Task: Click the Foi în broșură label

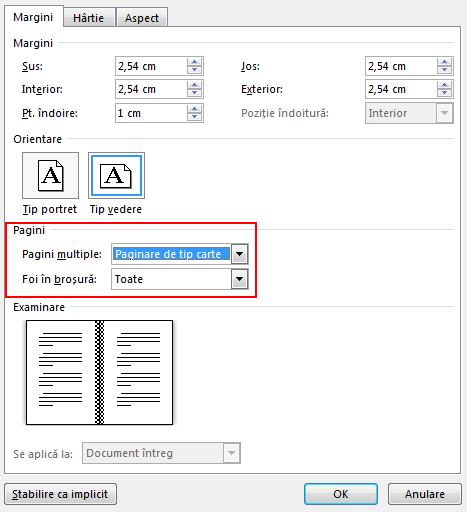Action: point(59,279)
